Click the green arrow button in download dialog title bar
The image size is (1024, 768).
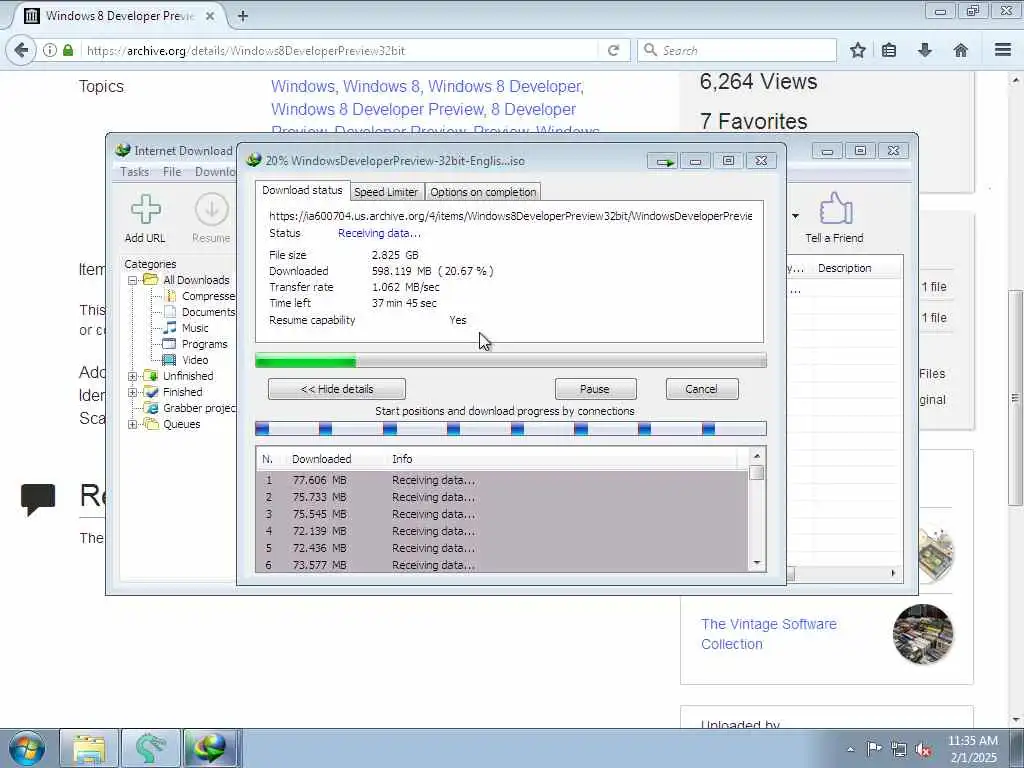[x=664, y=161]
